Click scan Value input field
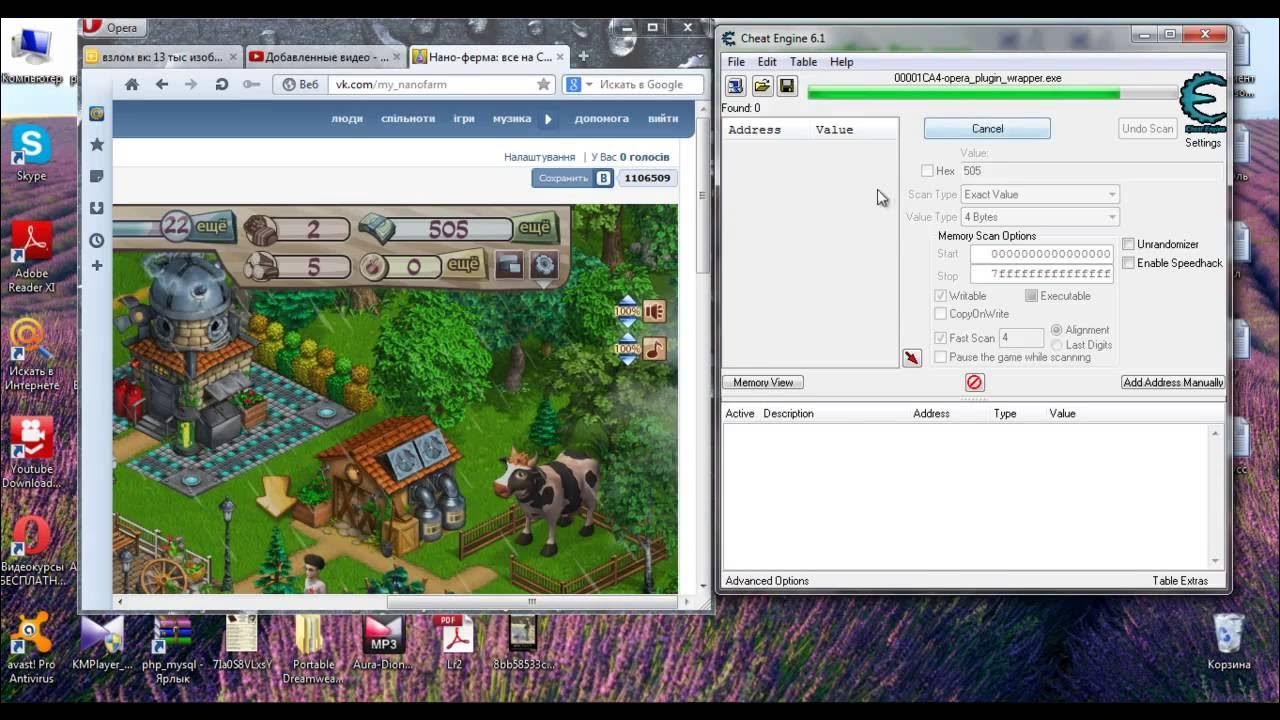The width and height of the screenshot is (1280, 720). (1090, 171)
